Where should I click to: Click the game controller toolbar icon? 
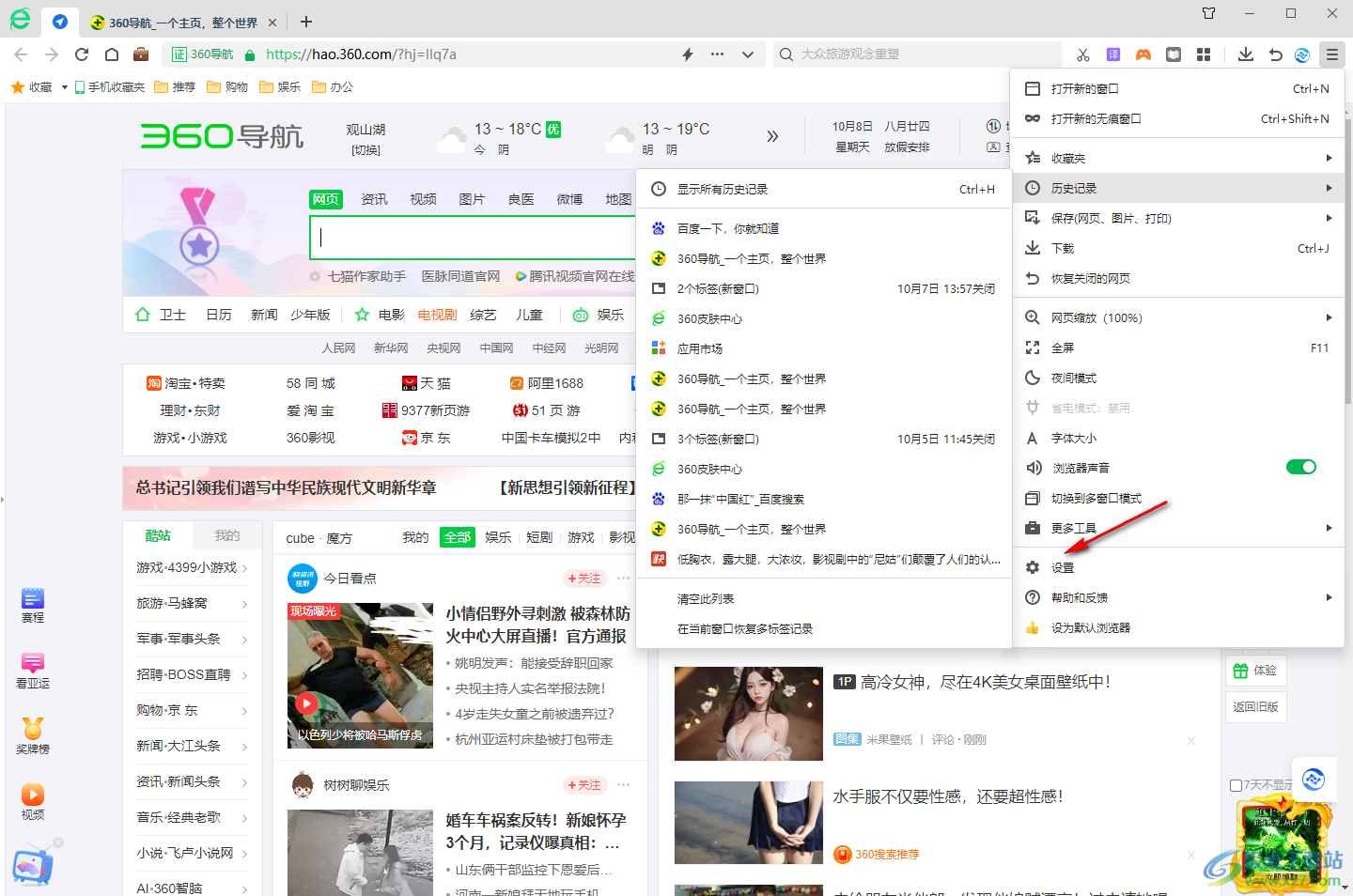(1143, 54)
